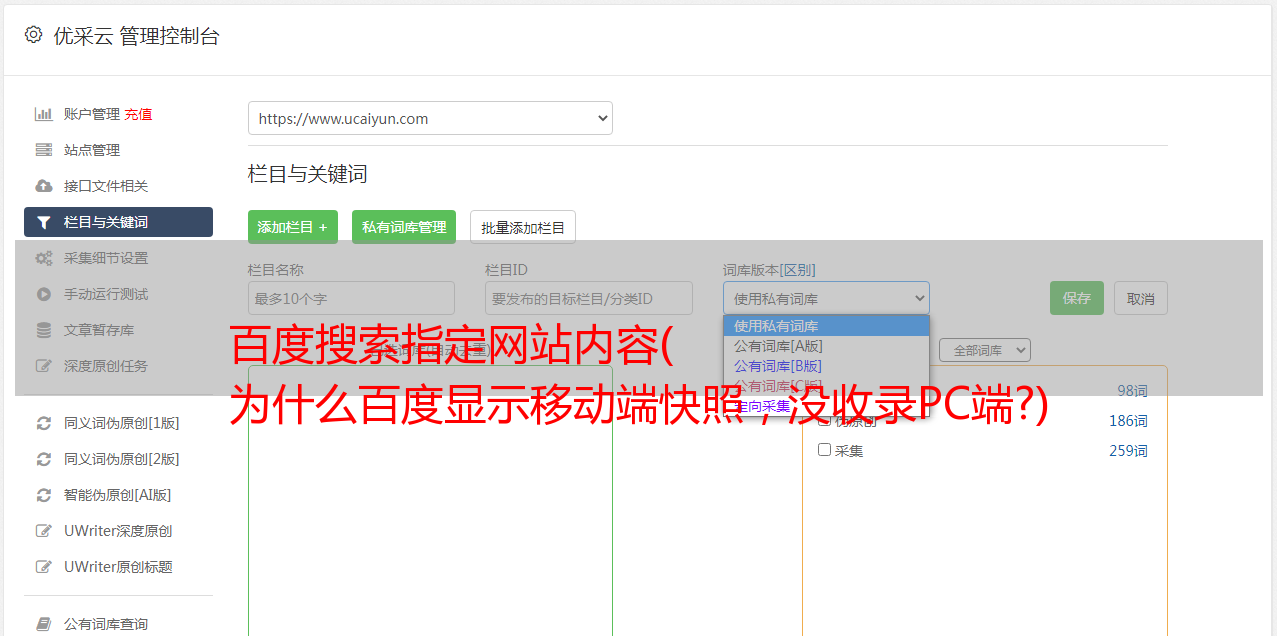
Task: Open 采集细节设置 in the sidebar
Action: click(106, 258)
